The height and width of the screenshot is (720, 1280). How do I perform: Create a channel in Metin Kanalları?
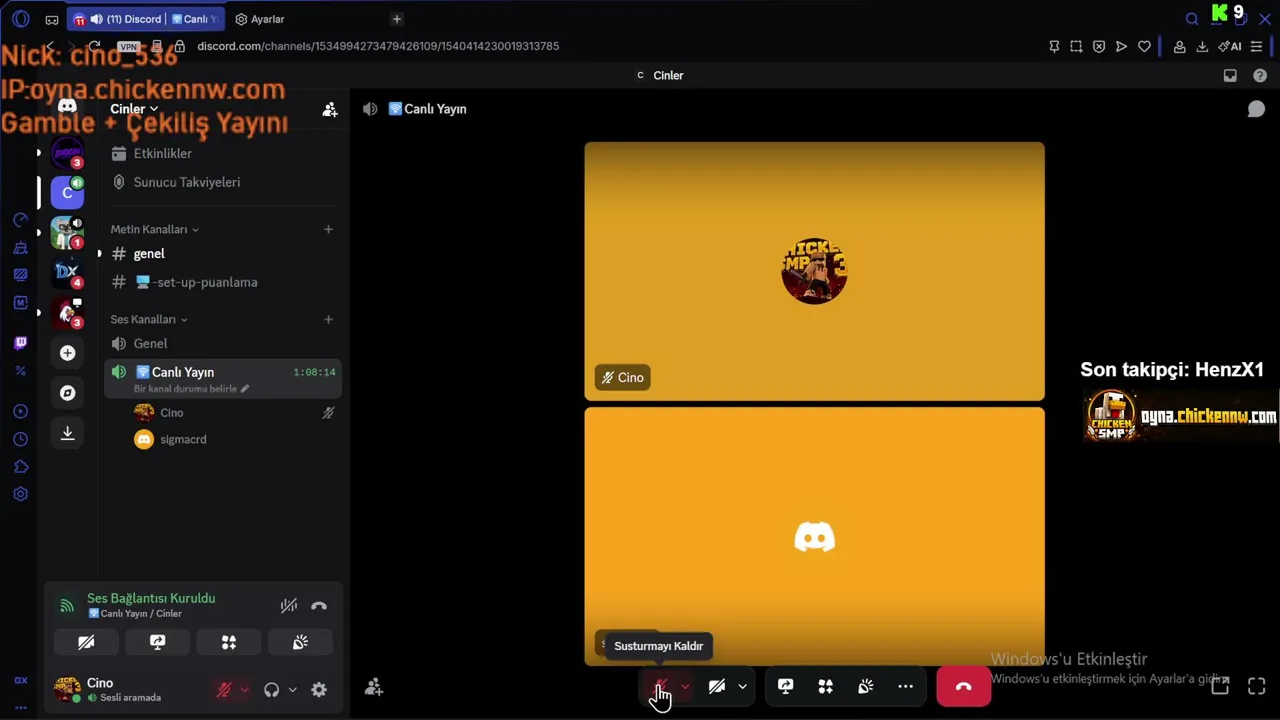coord(328,229)
